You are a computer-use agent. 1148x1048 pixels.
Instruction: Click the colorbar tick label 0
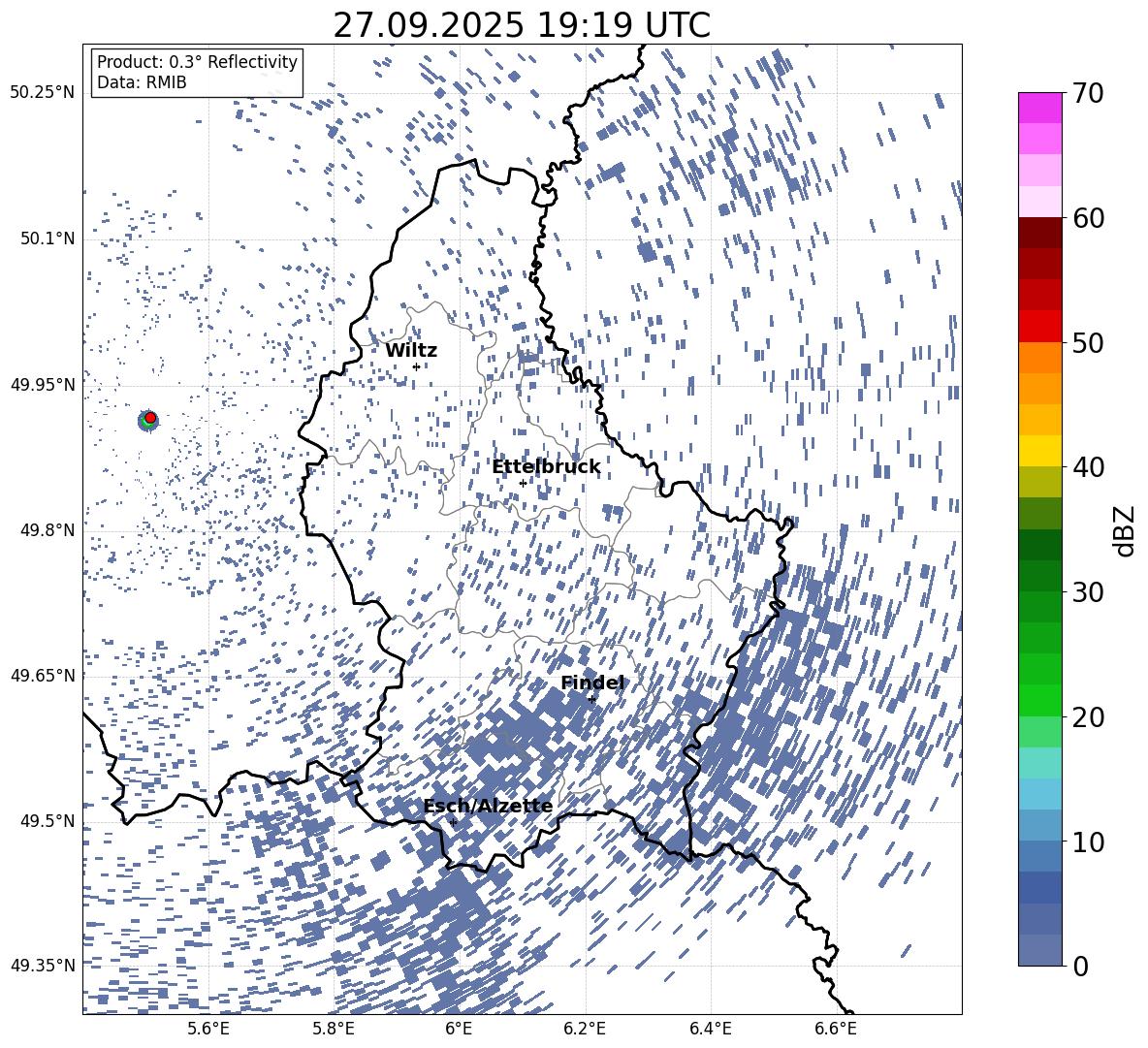(x=1081, y=966)
